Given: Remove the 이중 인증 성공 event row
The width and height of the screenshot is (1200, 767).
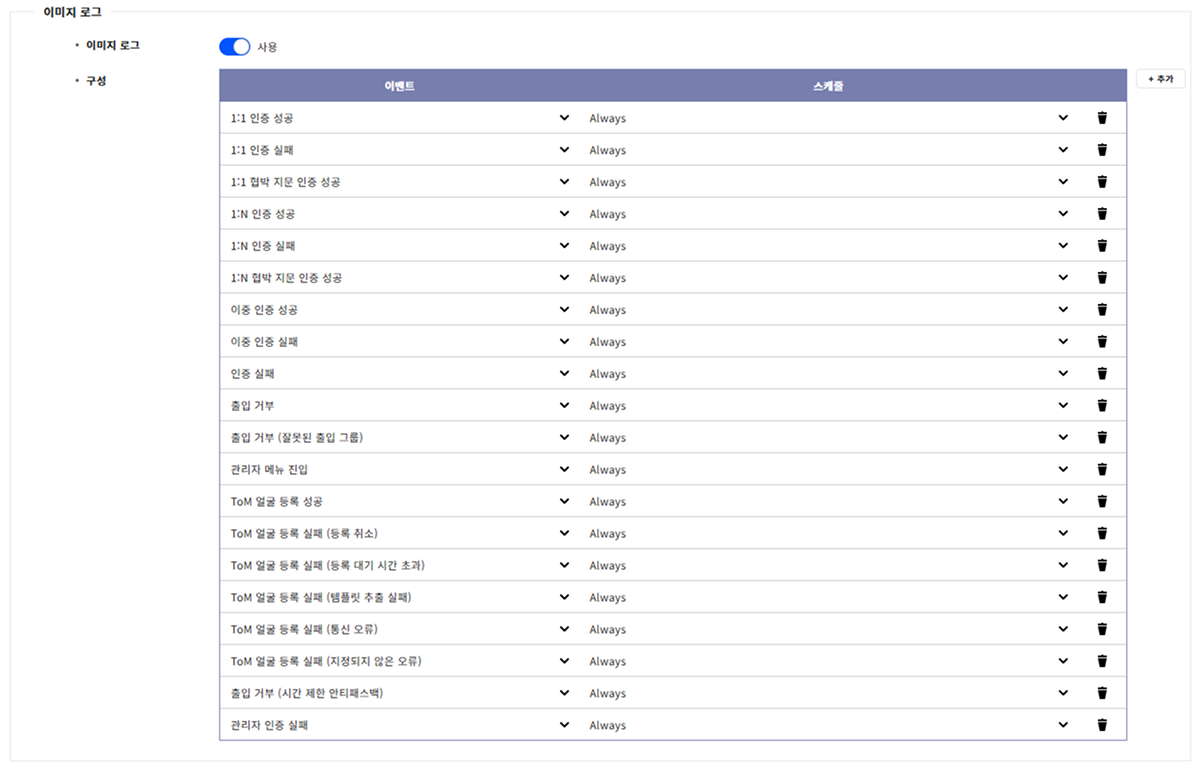Looking at the screenshot, I should coord(1102,310).
